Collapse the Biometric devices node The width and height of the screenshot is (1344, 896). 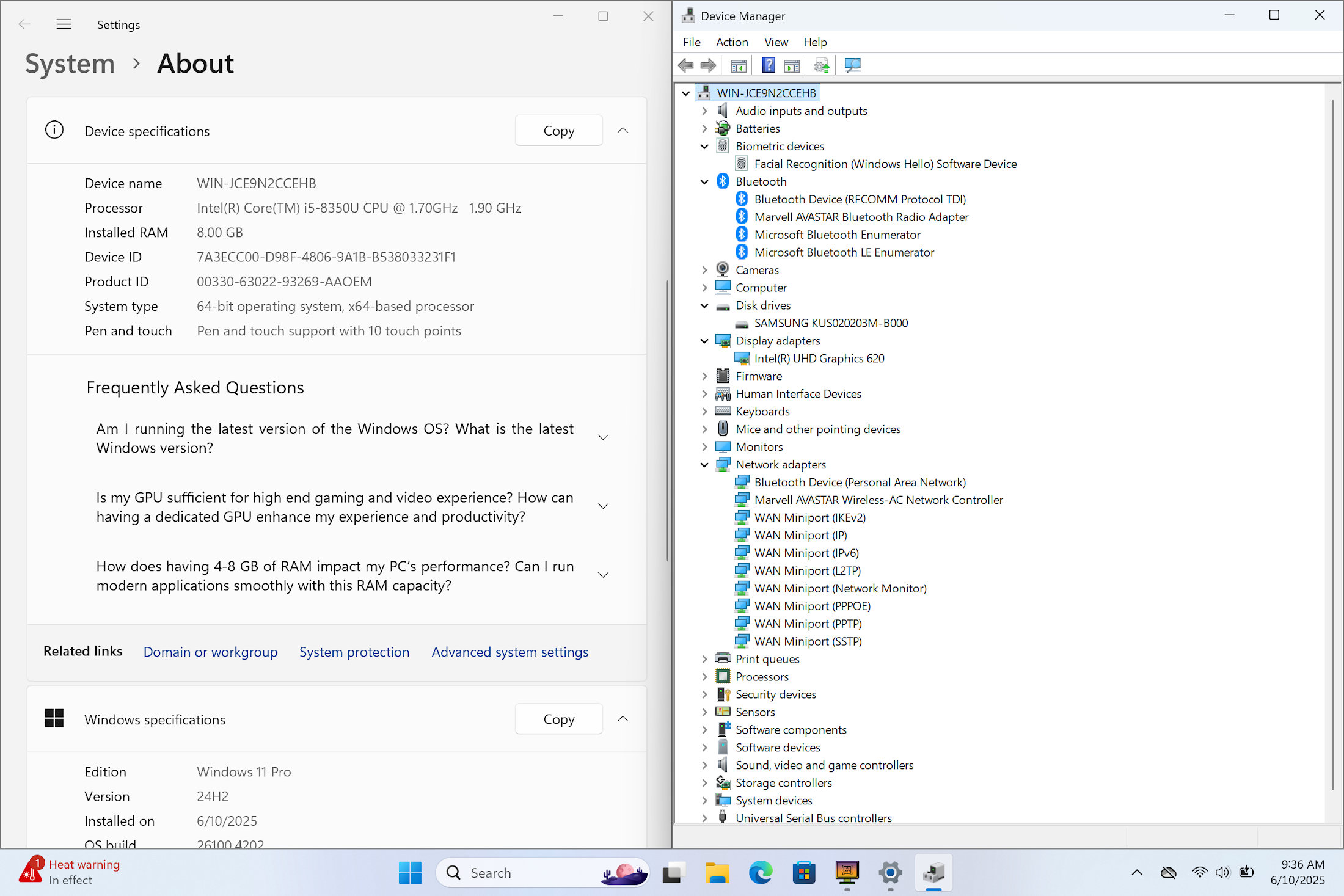(704, 147)
